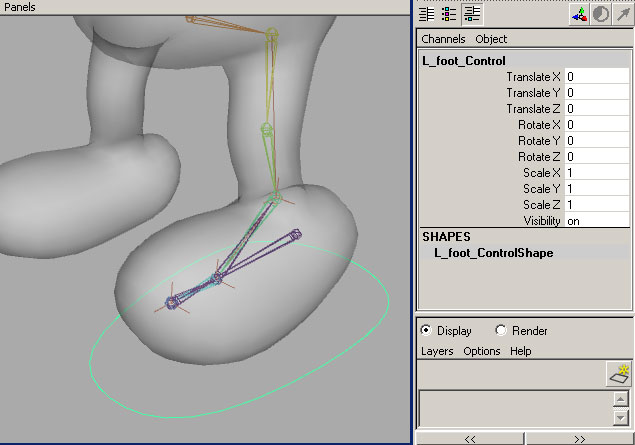The height and width of the screenshot is (445, 635).
Task: Select the Render radio button
Action: pos(501,330)
